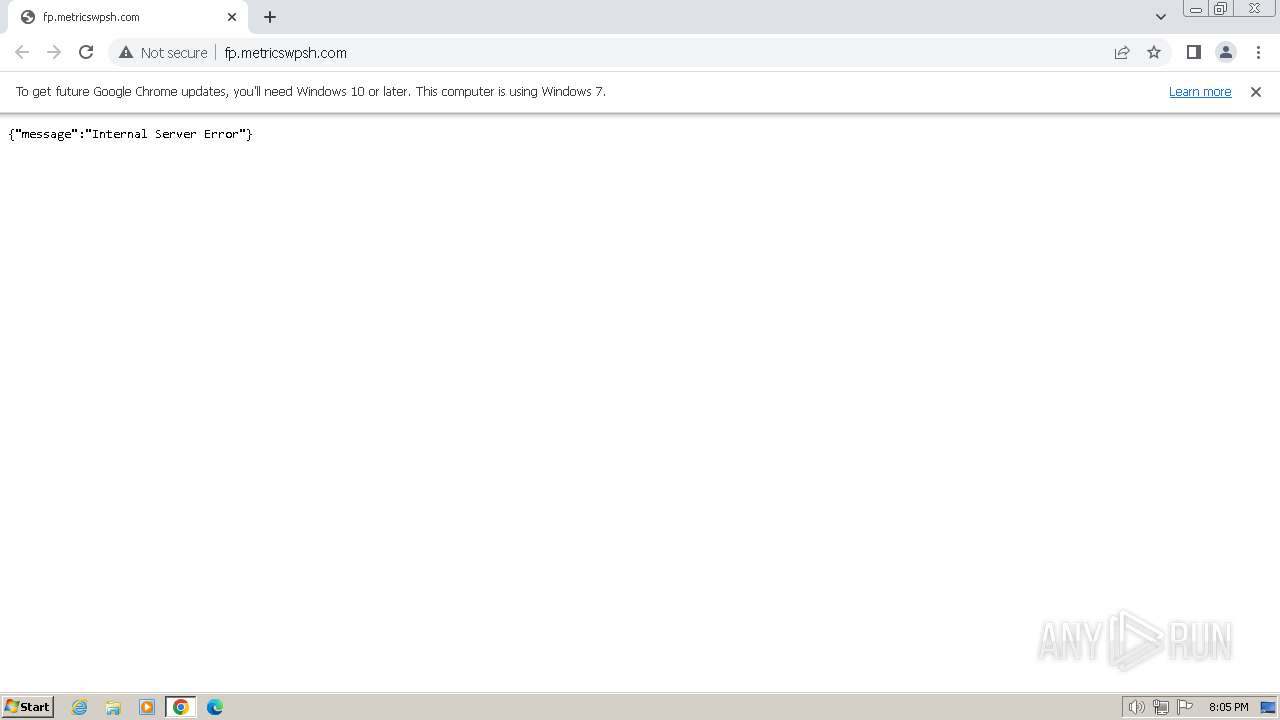Open the Chrome side panel
1280x720 pixels.
pyautogui.click(x=1193, y=52)
